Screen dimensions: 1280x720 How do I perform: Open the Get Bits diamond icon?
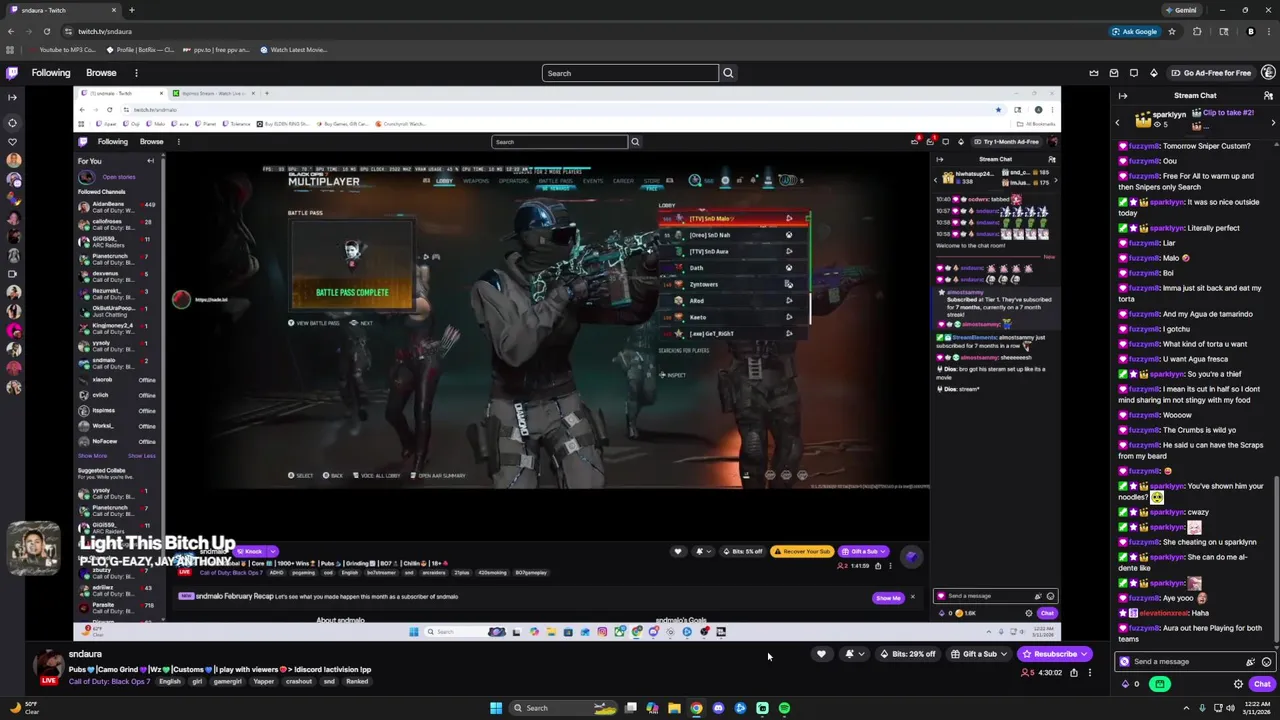1153,73
